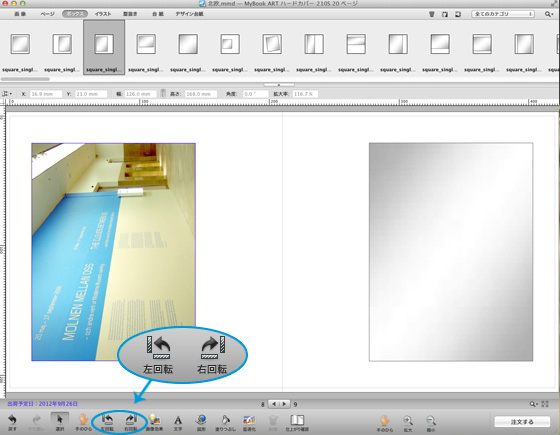Rotate photo left with 左回転 toolbar icon
The image size is (560, 435).
pos(107,420)
